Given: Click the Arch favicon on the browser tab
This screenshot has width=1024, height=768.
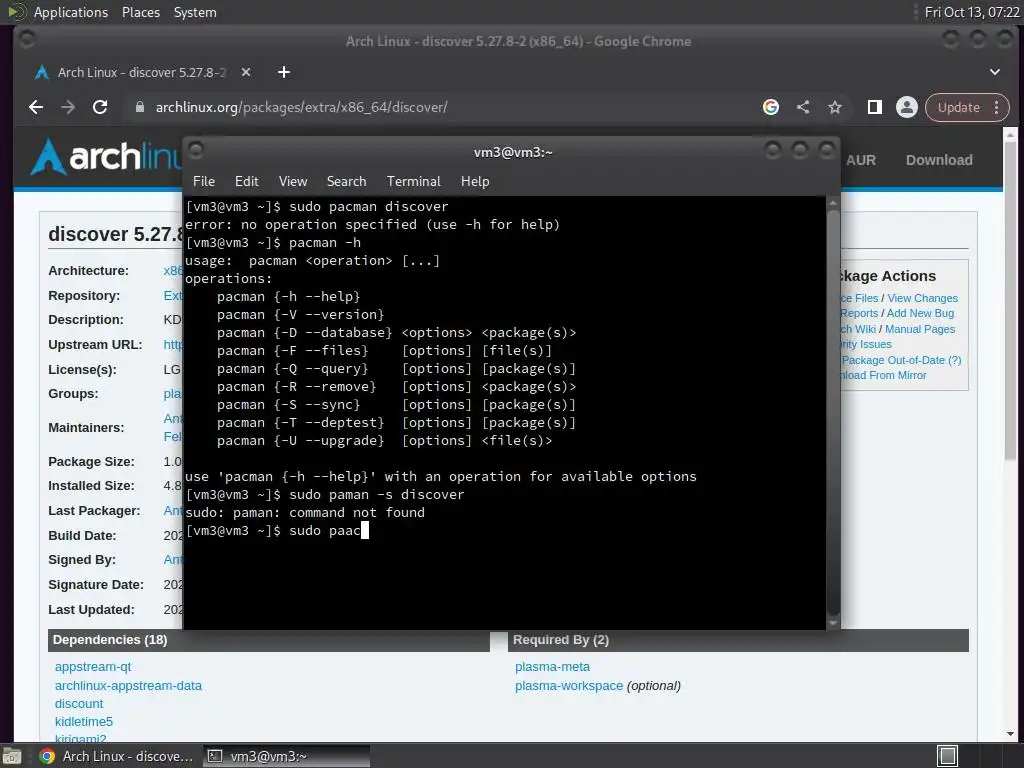Looking at the screenshot, I should coord(42,72).
